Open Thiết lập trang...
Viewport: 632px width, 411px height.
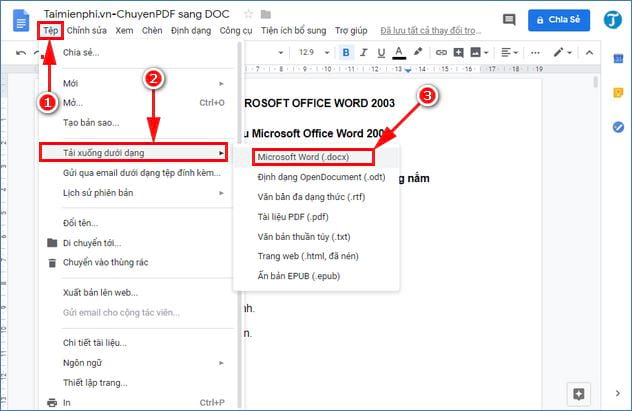pyautogui.click(x=137, y=383)
